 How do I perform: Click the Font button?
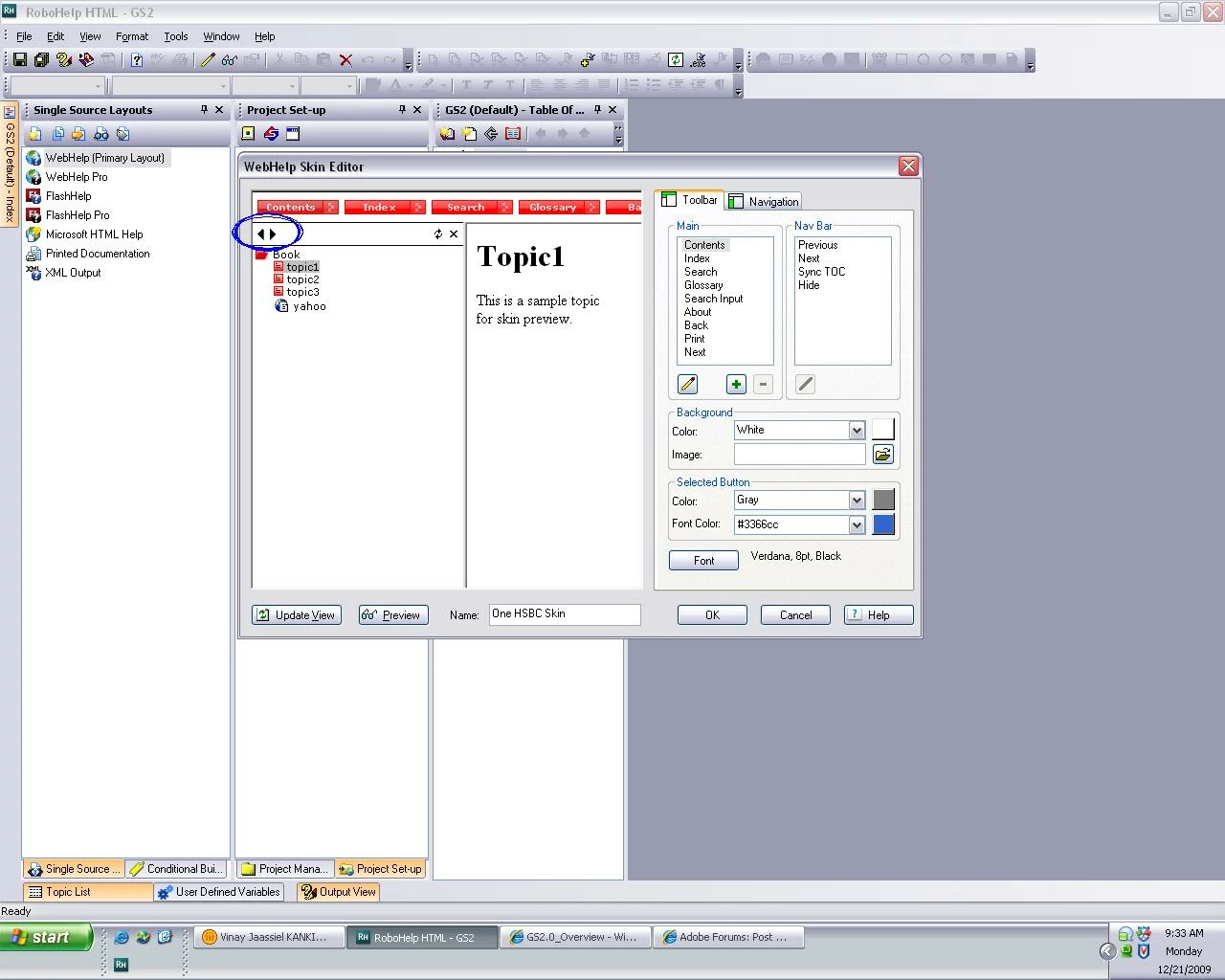pyautogui.click(x=703, y=561)
